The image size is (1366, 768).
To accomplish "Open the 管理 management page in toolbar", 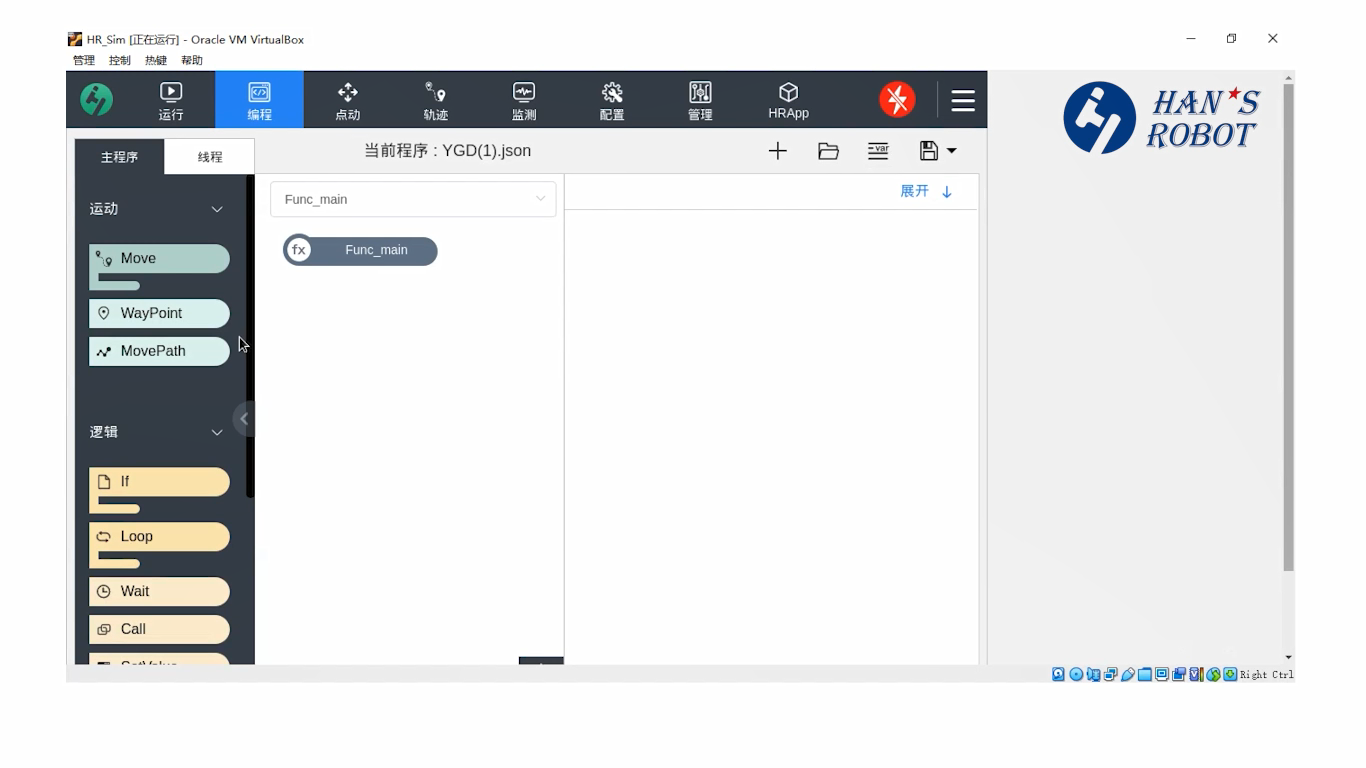I will [x=700, y=100].
